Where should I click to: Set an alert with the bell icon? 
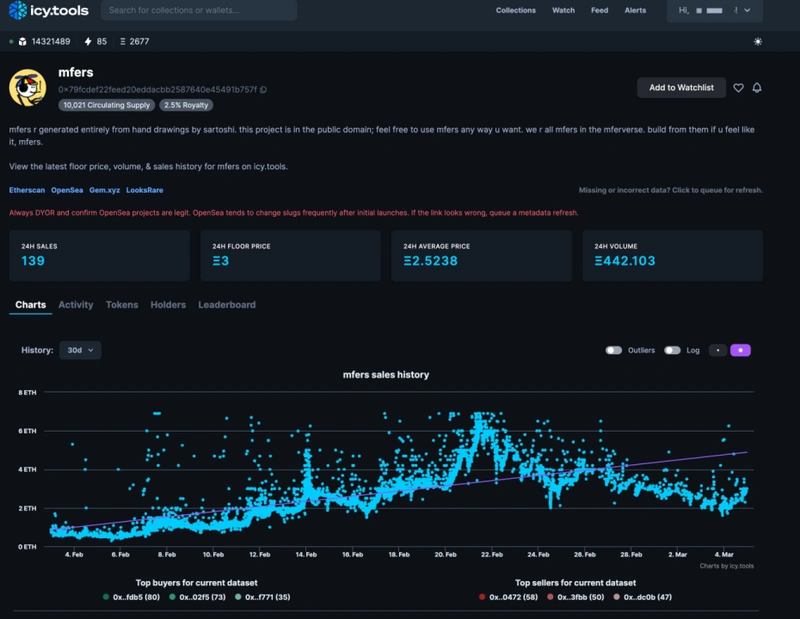tap(757, 88)
